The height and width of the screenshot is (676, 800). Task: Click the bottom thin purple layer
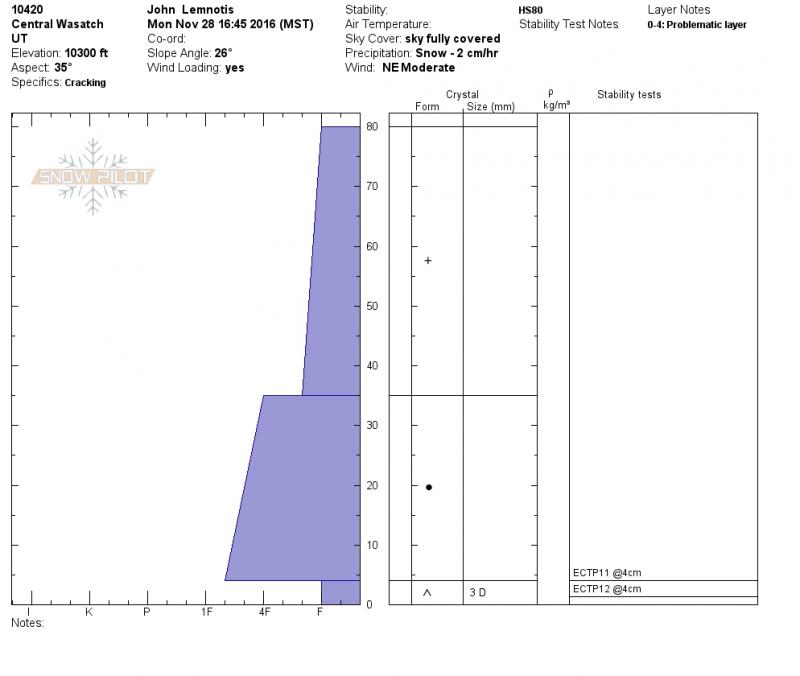pos(341,592)
